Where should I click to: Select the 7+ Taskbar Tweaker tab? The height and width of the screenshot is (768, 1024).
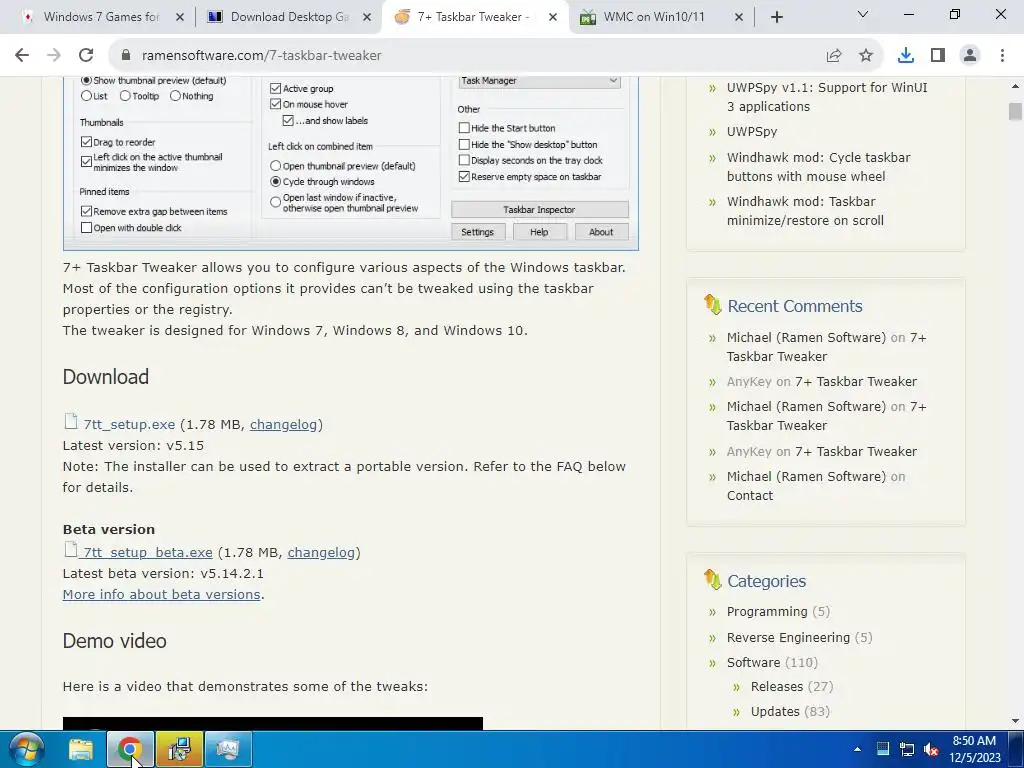pyautogui.click(x=473, y=17)
